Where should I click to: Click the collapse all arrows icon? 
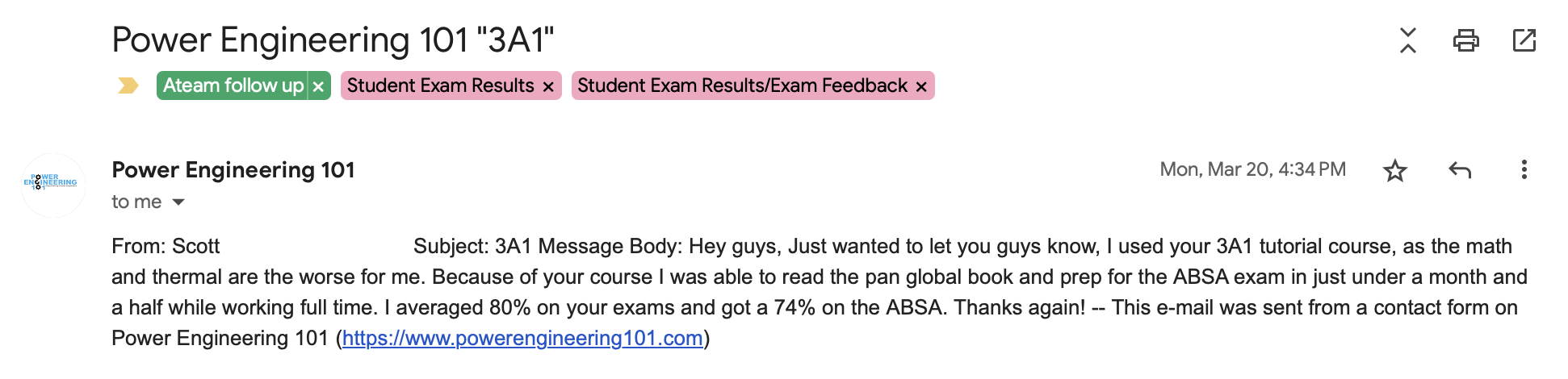point(1407,40)
